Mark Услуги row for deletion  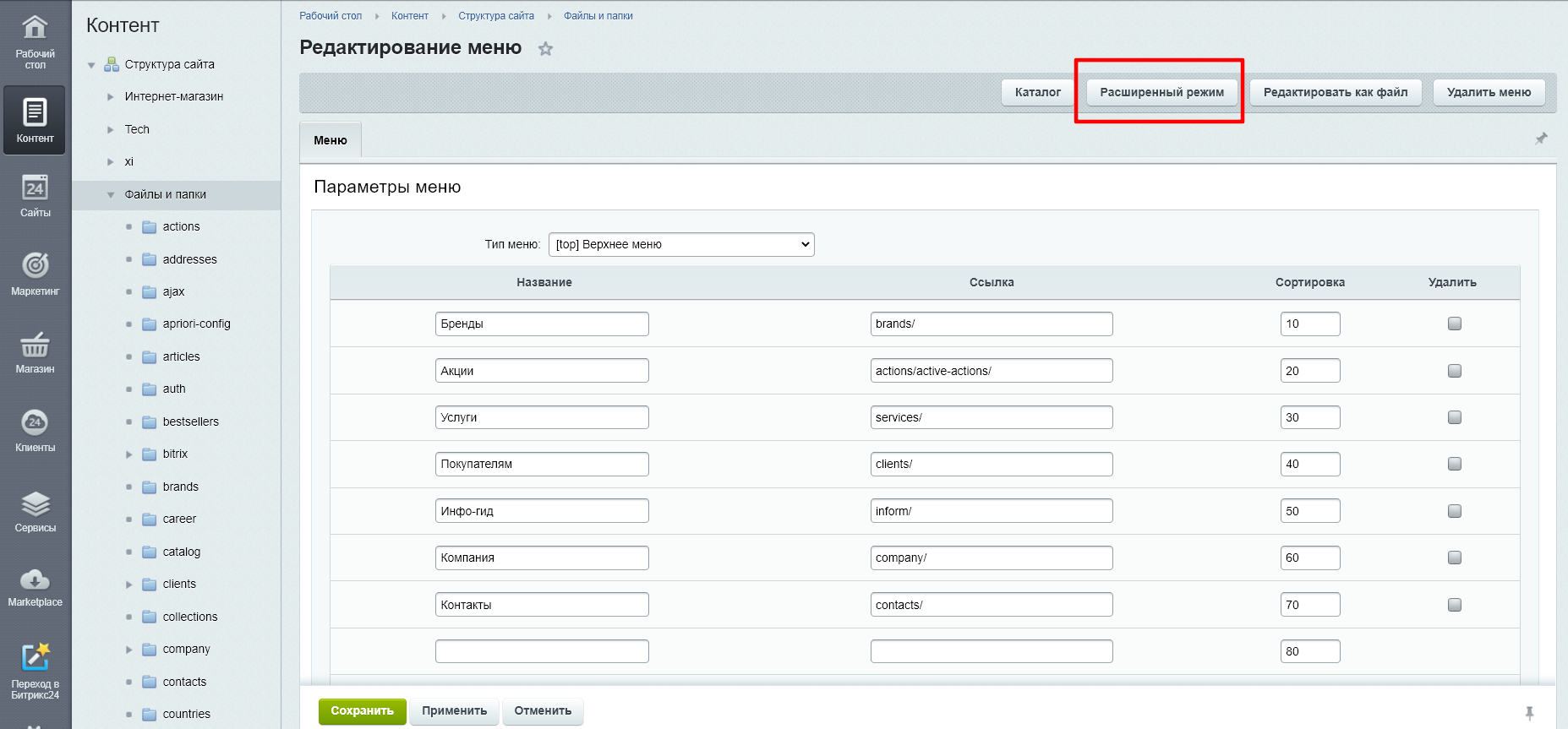click(1454, 417)
